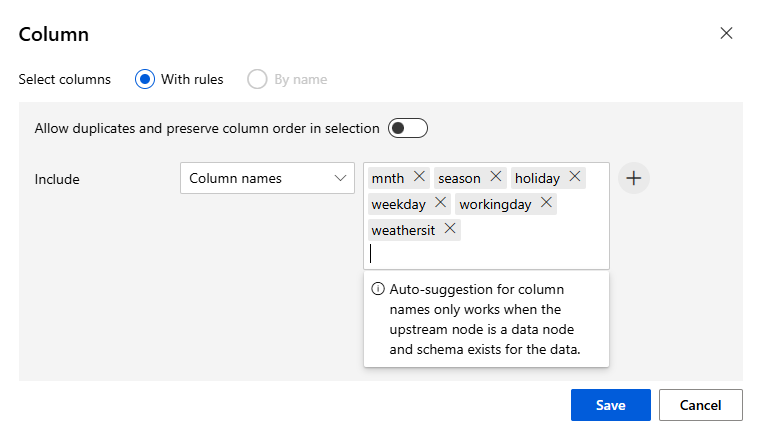
Task: Select the workingday tag label
Action: (495, 204)
